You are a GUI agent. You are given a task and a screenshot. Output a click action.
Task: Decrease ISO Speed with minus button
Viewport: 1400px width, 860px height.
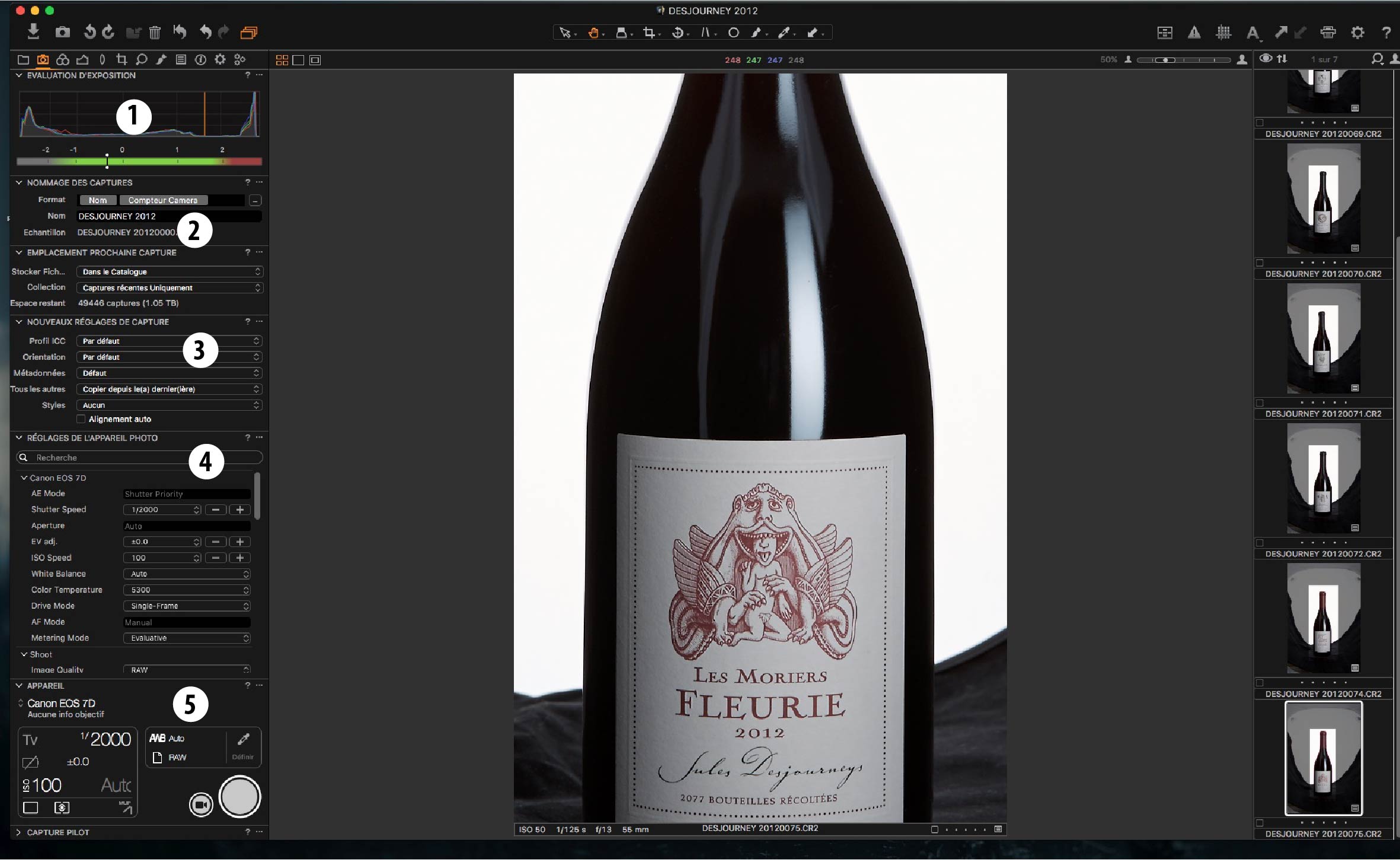coord(216,558)
